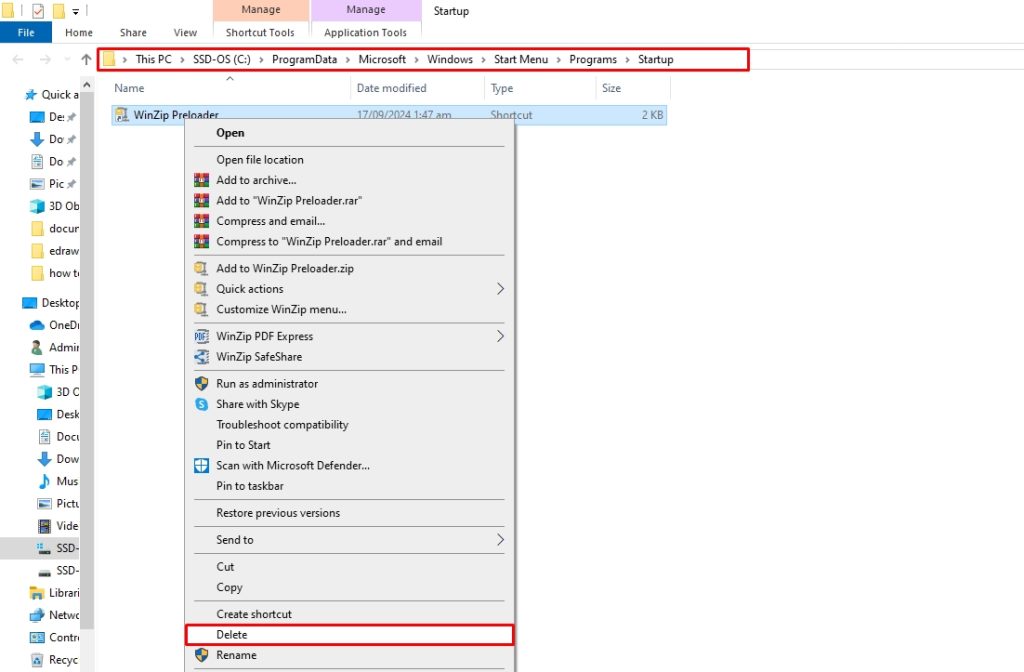The height and width of the screenshot is (672, 1024).
Task: Switch to the Home ribbon tab
Action: coord(79,33)
